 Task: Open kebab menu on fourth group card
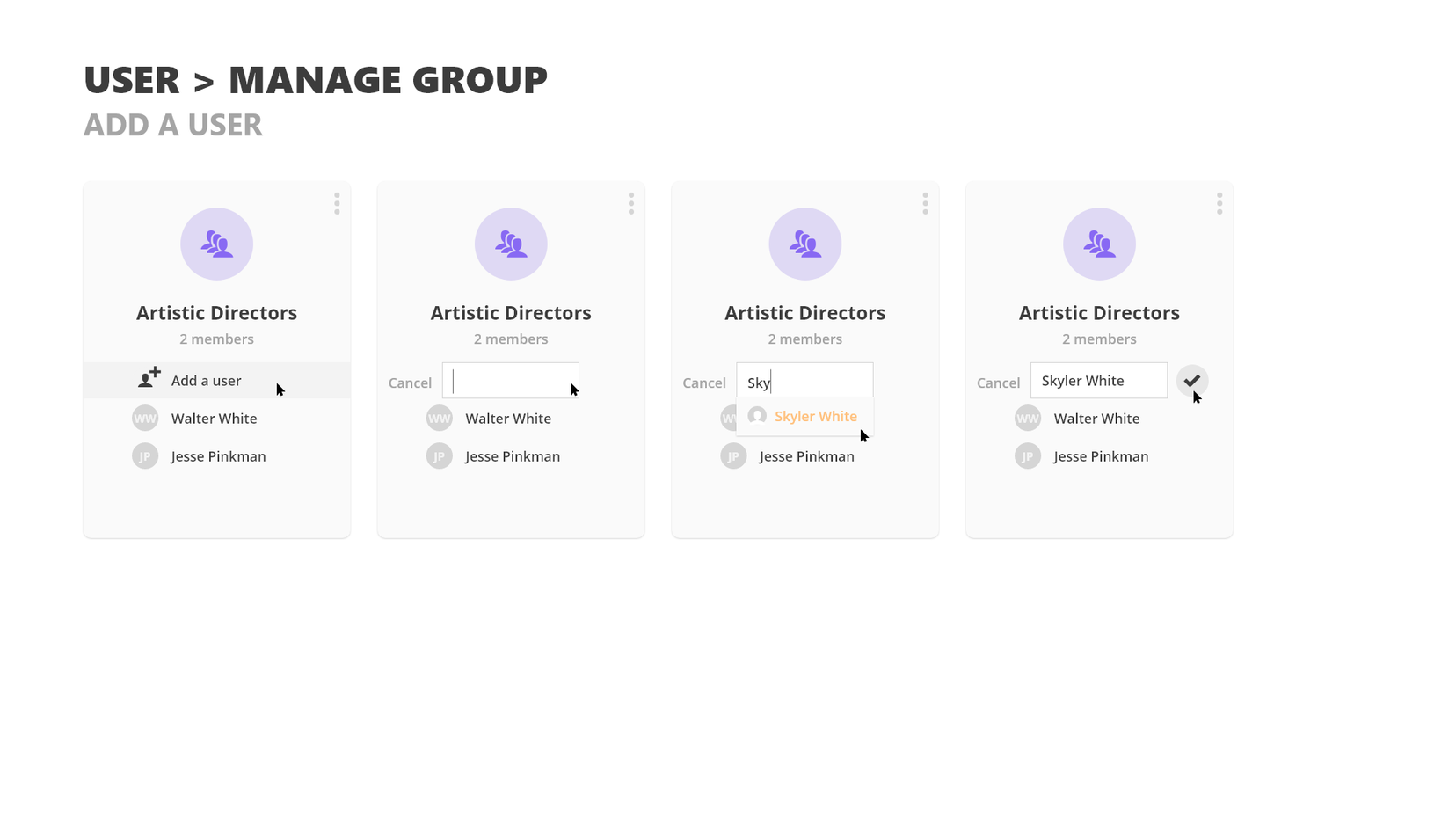tap(1219, 204)
